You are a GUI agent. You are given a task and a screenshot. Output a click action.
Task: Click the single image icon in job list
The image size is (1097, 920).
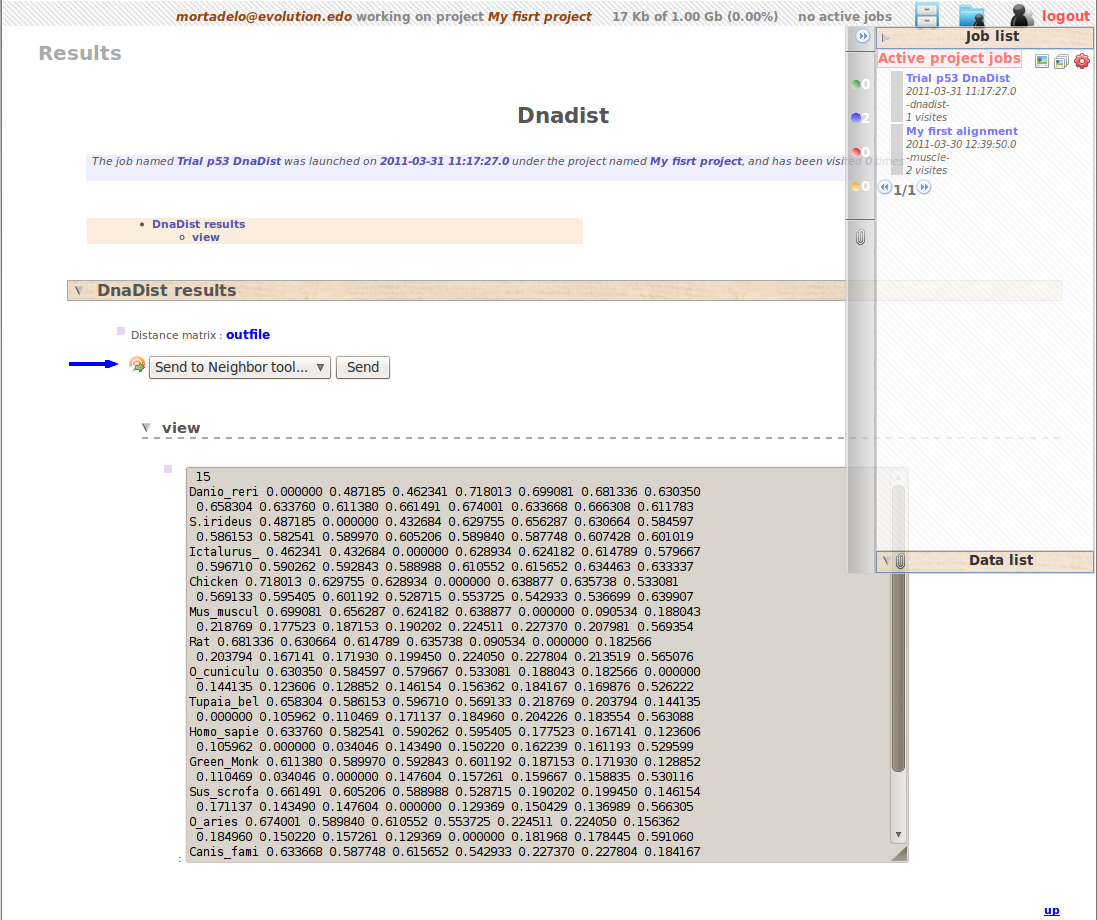click(x=1042, y=61)
